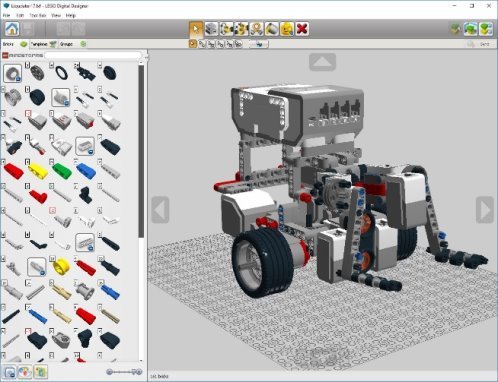The image size is (498, 382).
Task: Click the palette scroll down arrow
Action: (x=141, y=361)
